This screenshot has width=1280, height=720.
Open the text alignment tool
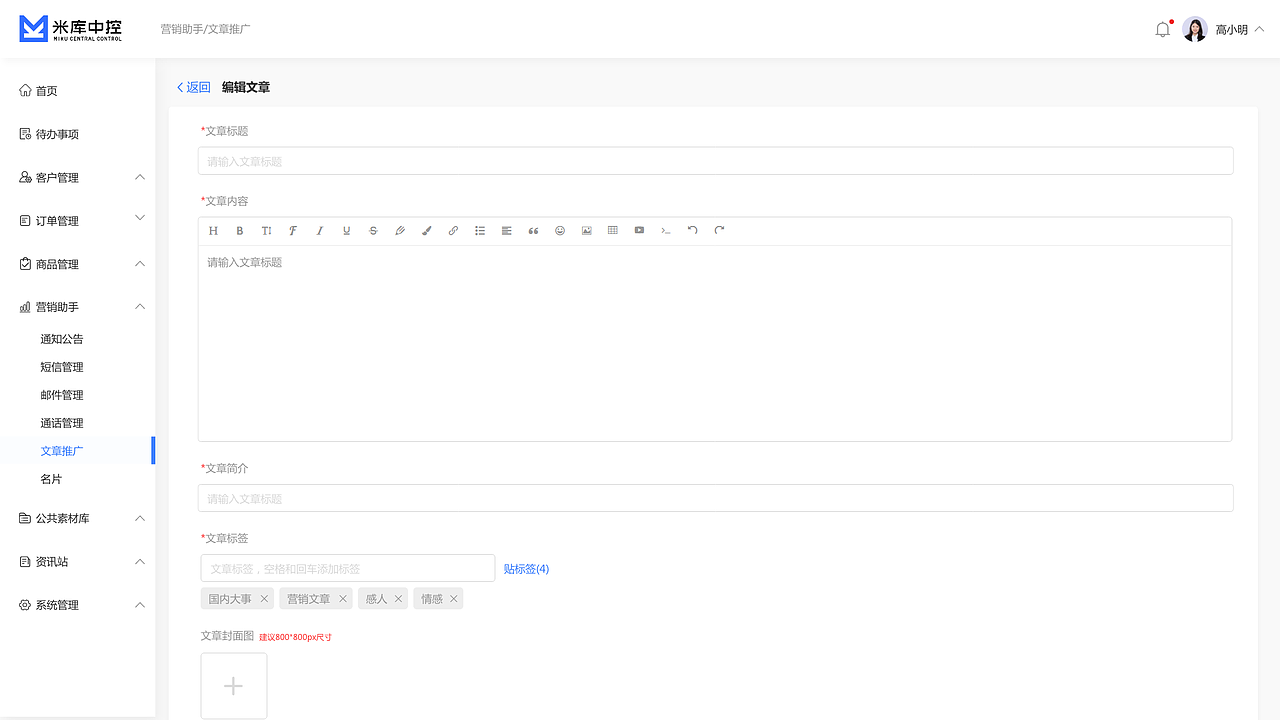507,231
